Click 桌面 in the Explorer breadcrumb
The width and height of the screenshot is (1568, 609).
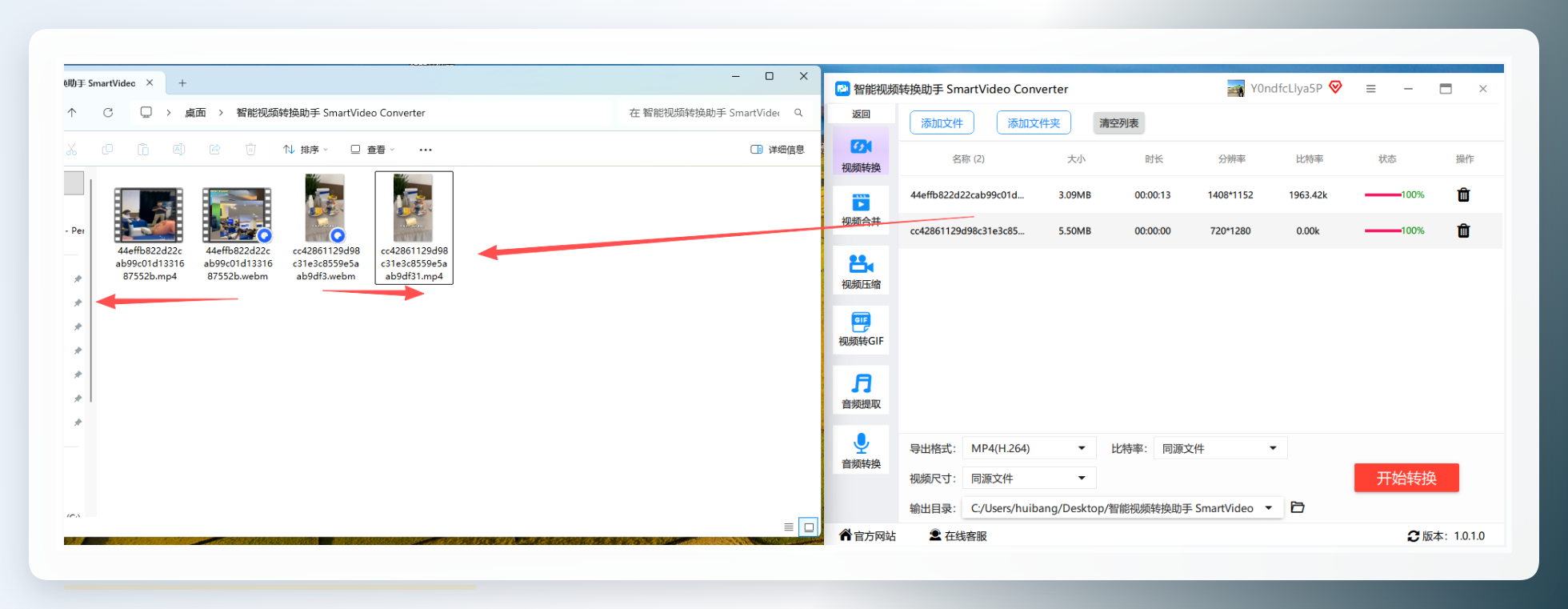click(x=195, y=113)
